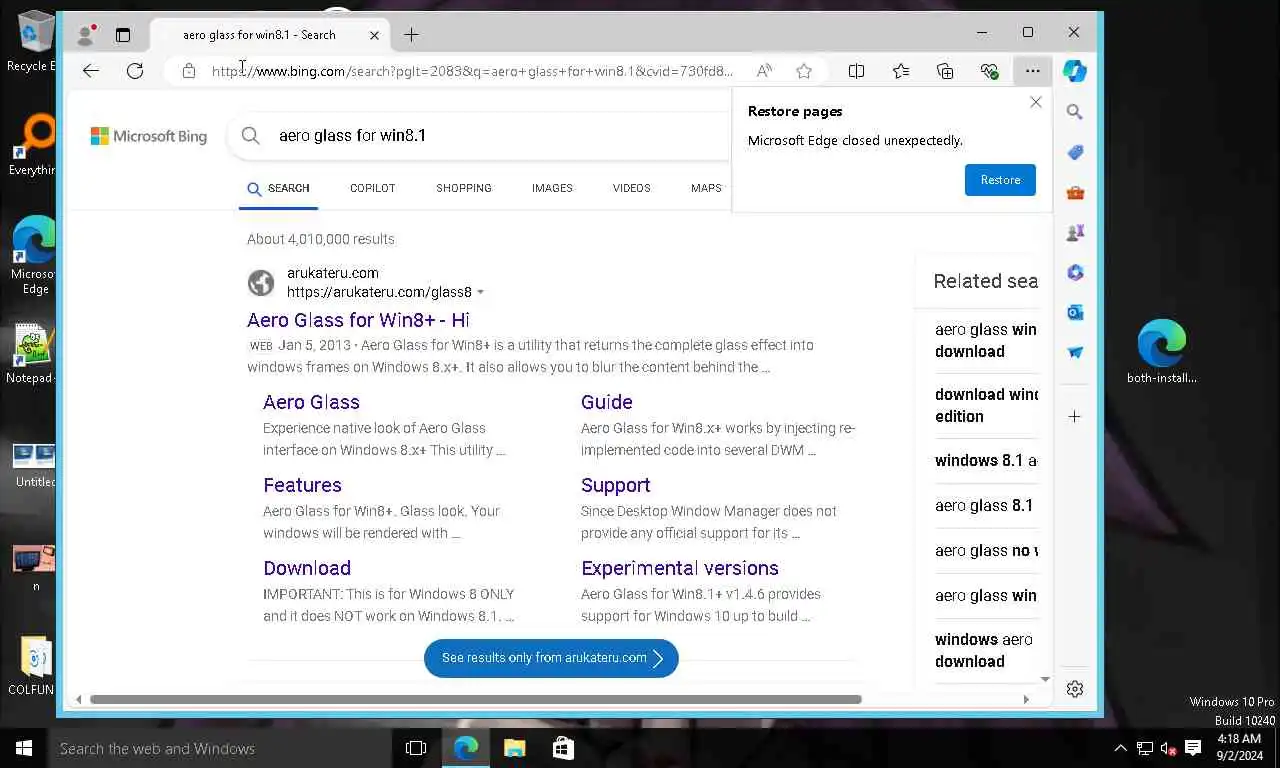Open Collections icon
Viewport: 1280px width, 768px height.
[945, 71]
